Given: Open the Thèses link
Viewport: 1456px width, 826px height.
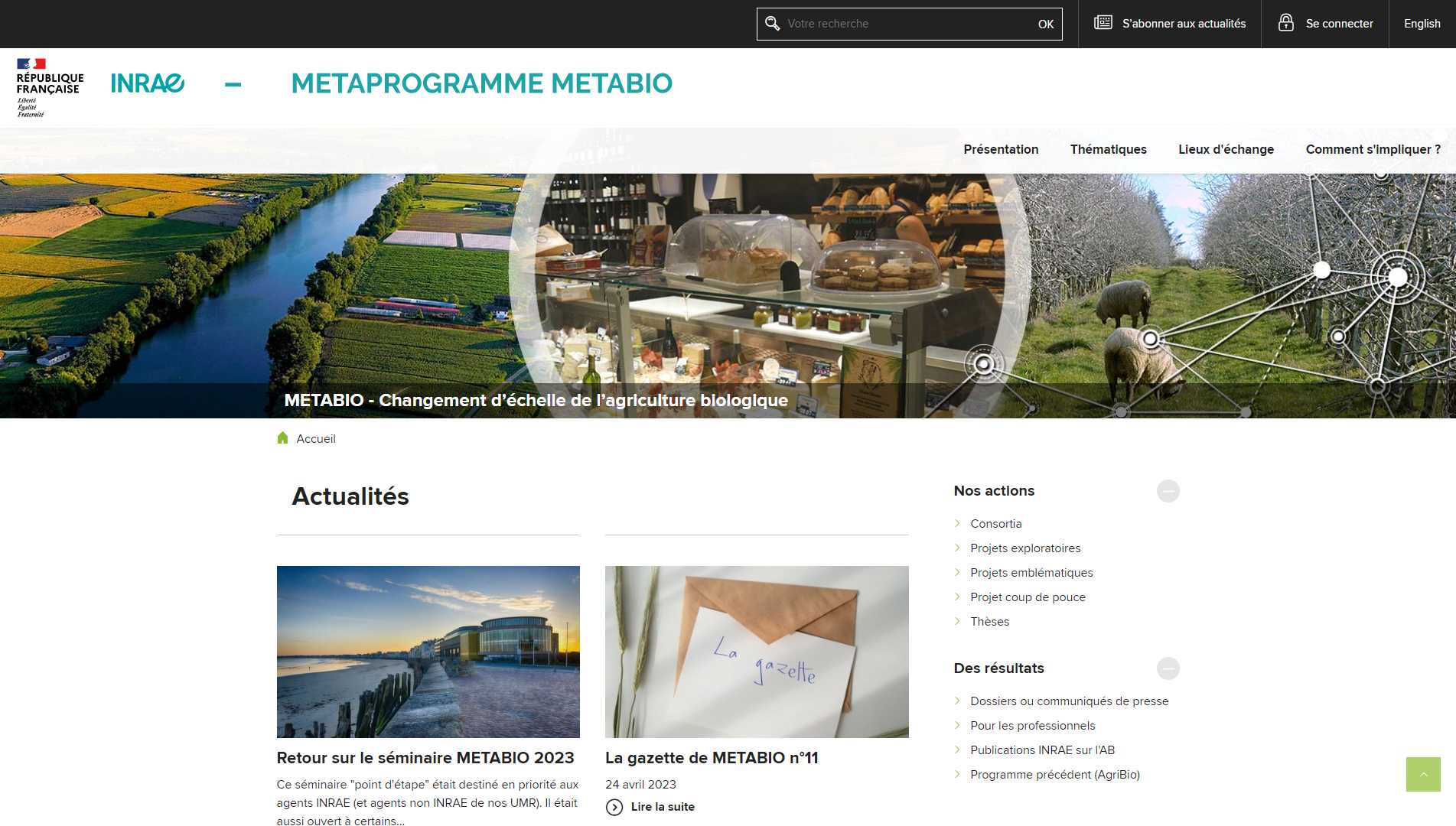Looking at the screenshot, I should coord(989,622).
